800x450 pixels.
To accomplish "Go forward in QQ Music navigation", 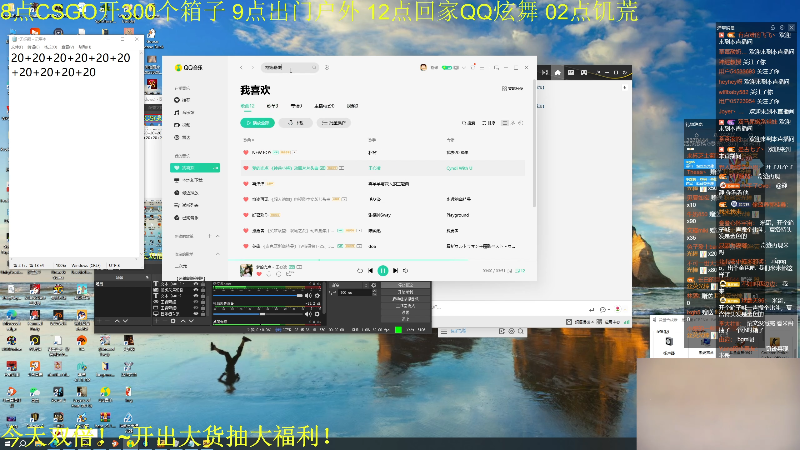I will tap(253, 67).
